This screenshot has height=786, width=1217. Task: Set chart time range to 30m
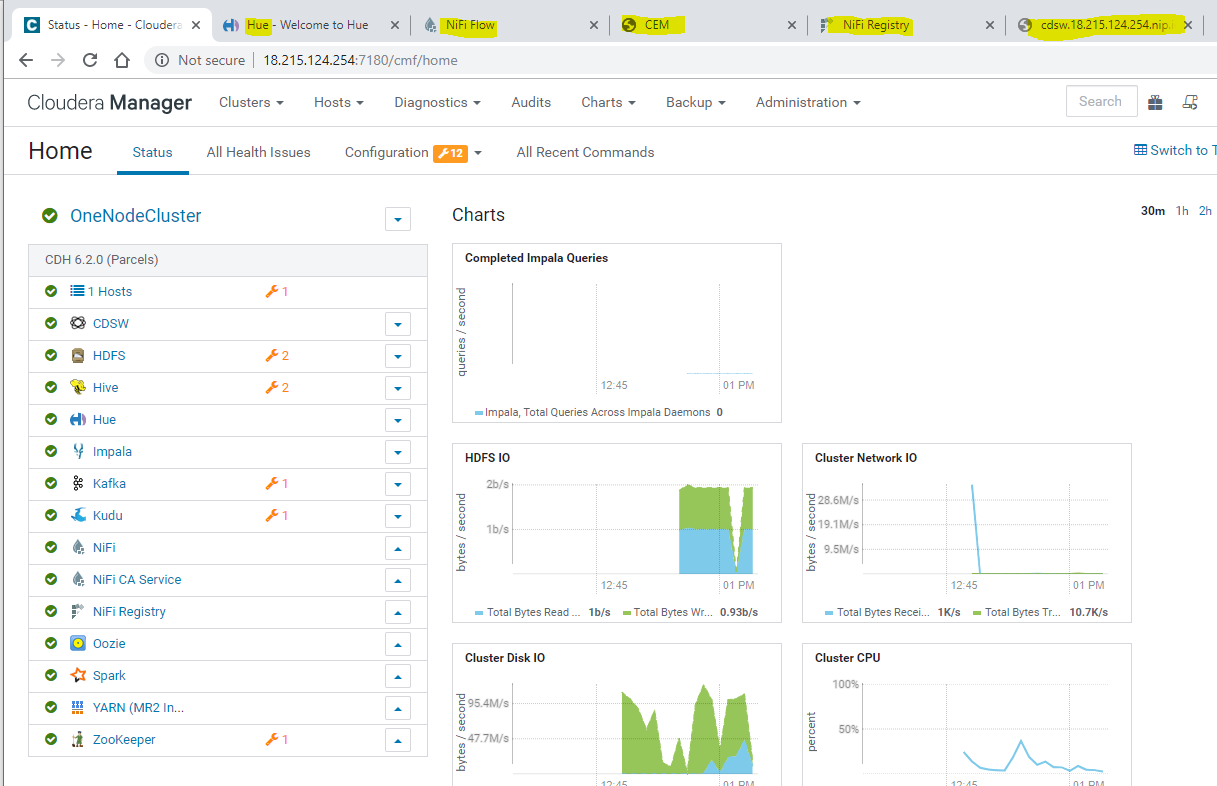(1153, 210)
